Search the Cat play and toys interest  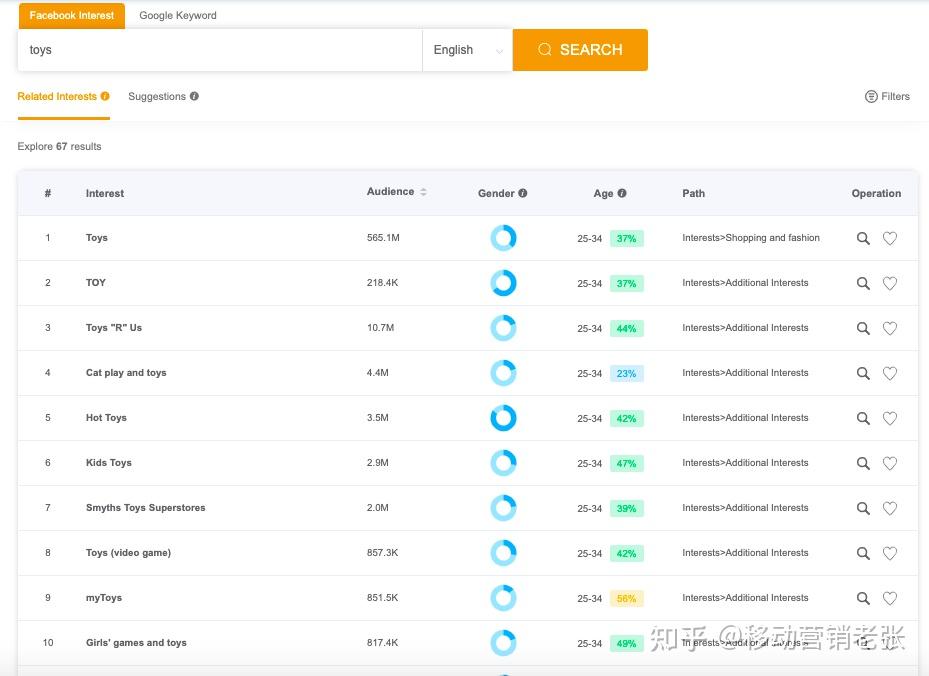pyautogui.click(x=863, y=374)
